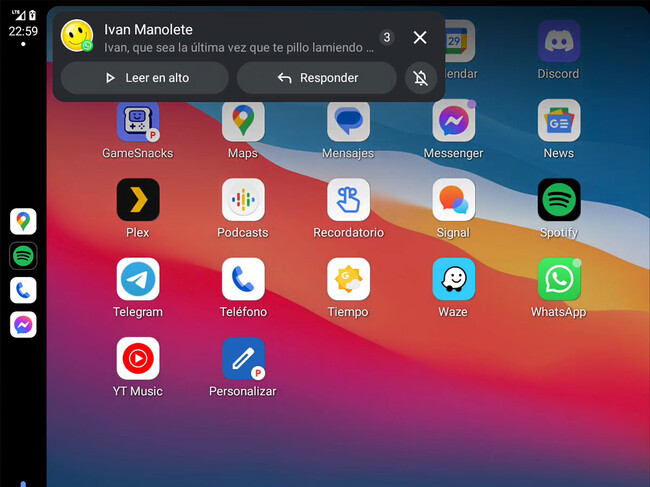Tap Ivan Manolete's smiley avatar
The width and height of the screenshot is (650, 487).
[77, 36]
